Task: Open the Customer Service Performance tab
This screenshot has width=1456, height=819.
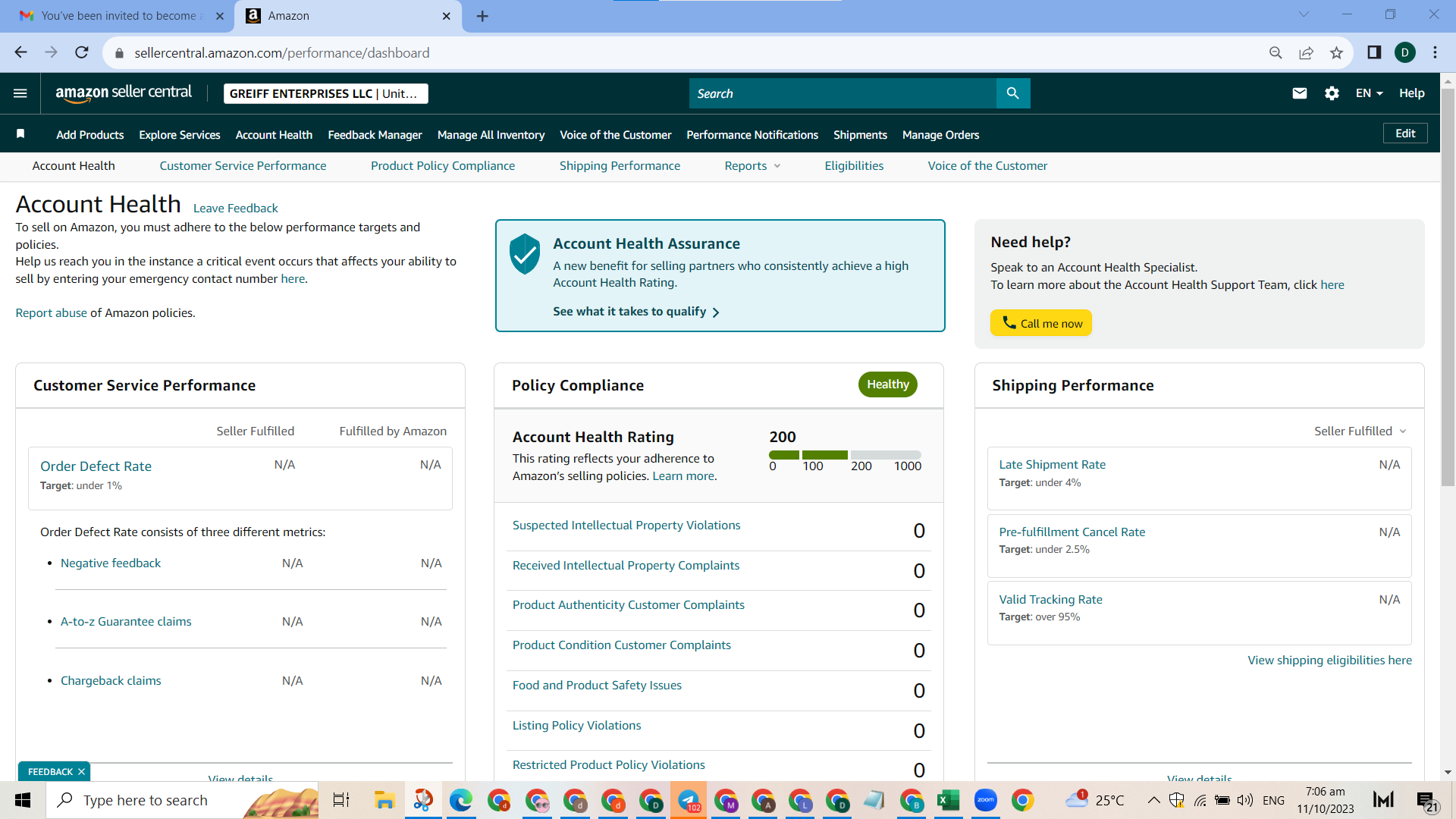Action: pos(243,166)
